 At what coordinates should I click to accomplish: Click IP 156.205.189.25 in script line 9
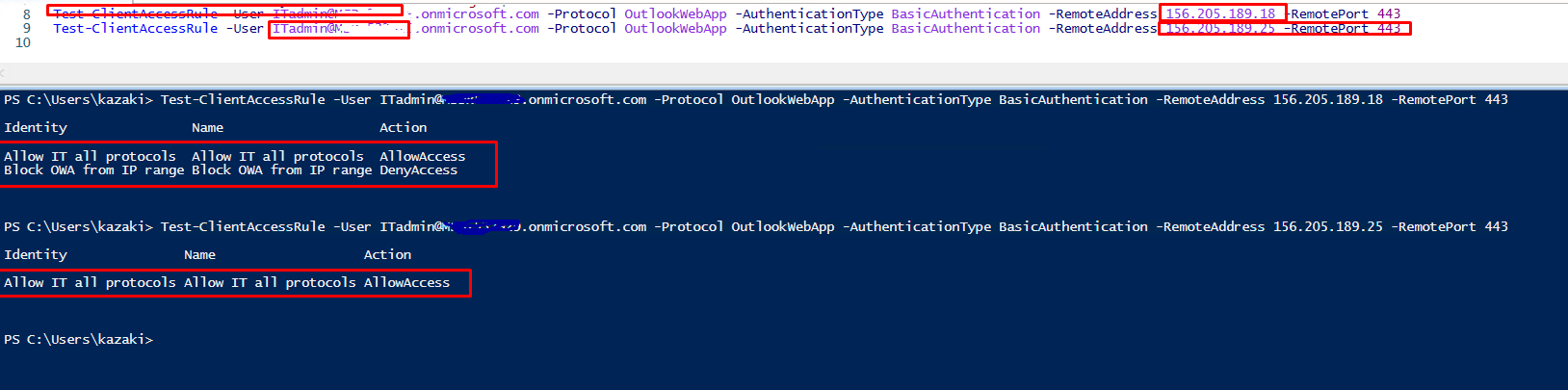tap(1220, 28)
